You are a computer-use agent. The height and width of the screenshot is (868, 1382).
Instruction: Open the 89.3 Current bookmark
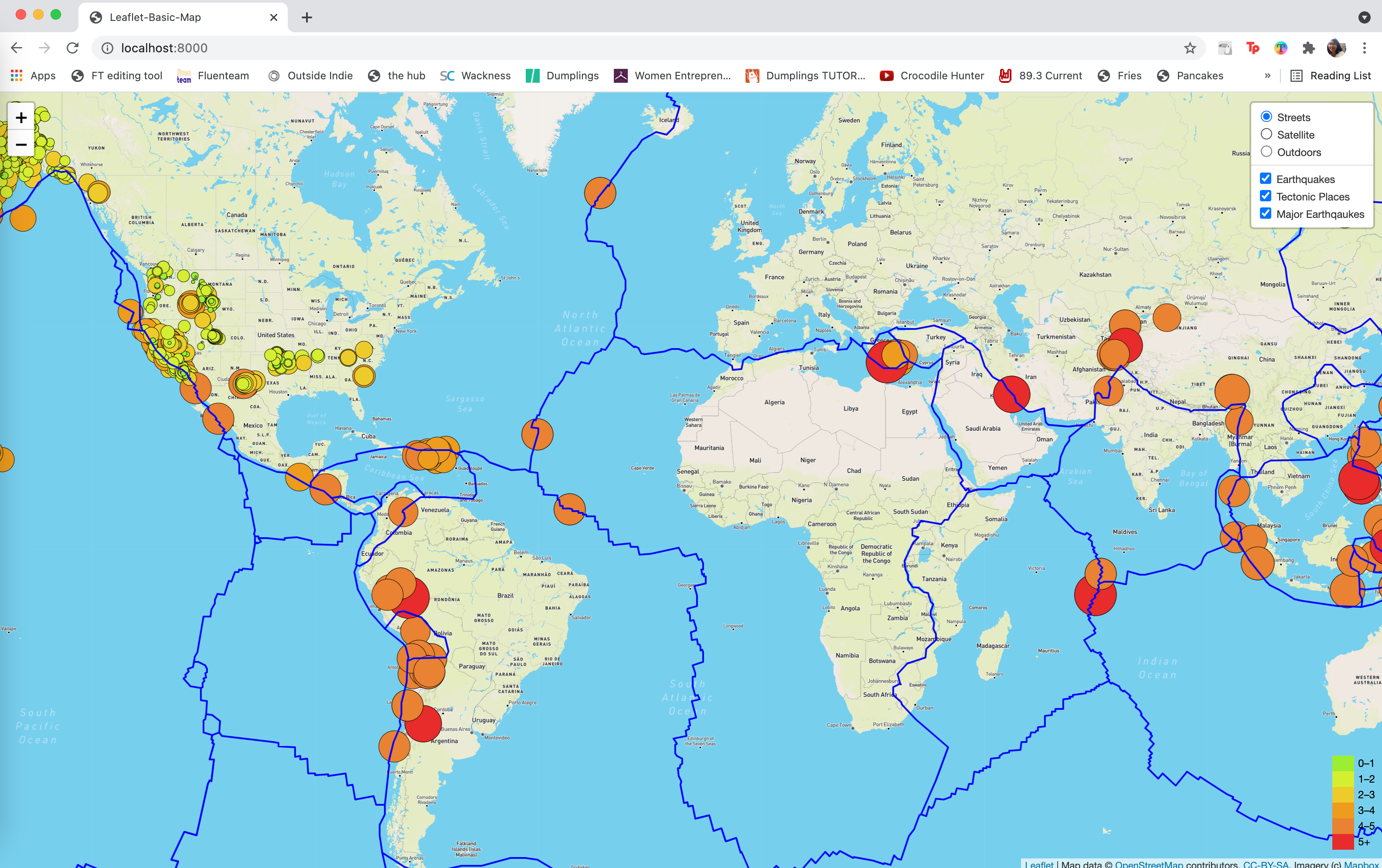coord(1041,76)
